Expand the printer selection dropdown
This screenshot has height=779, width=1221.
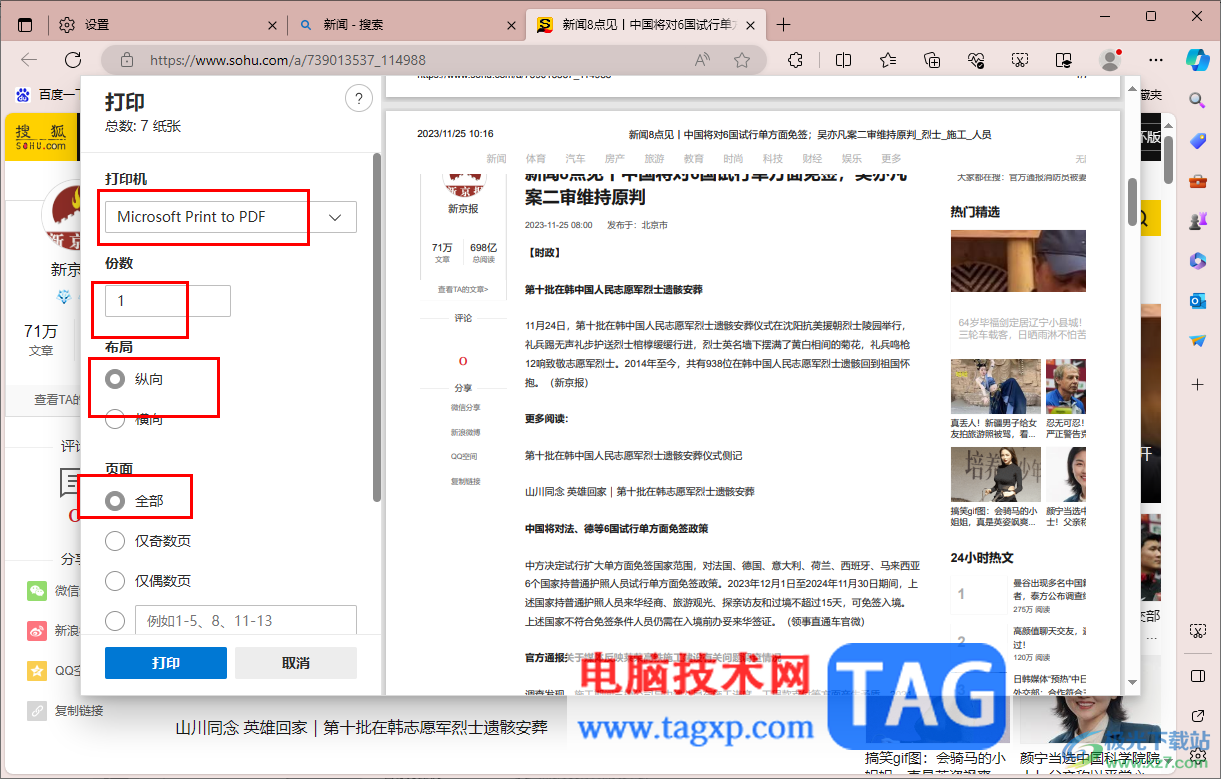click(x=335, y=216)
